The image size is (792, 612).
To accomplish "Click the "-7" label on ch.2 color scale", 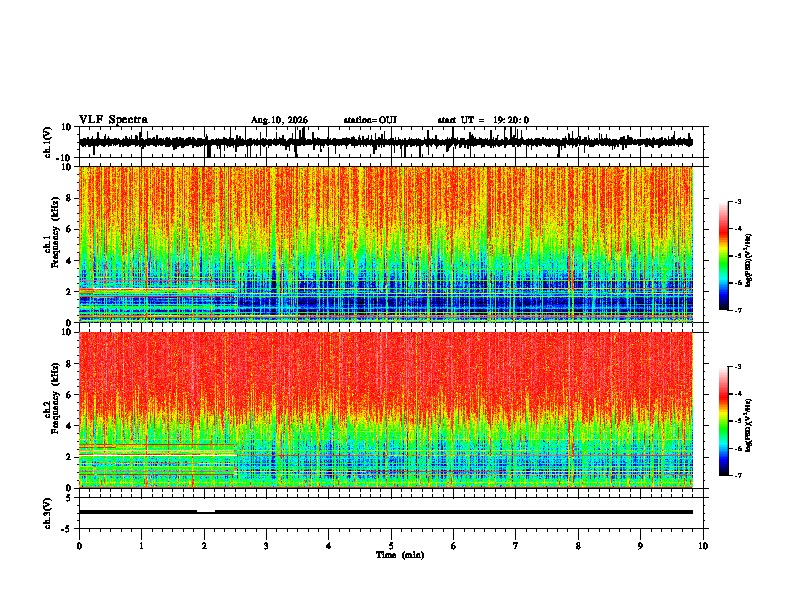I will point(738,476).
